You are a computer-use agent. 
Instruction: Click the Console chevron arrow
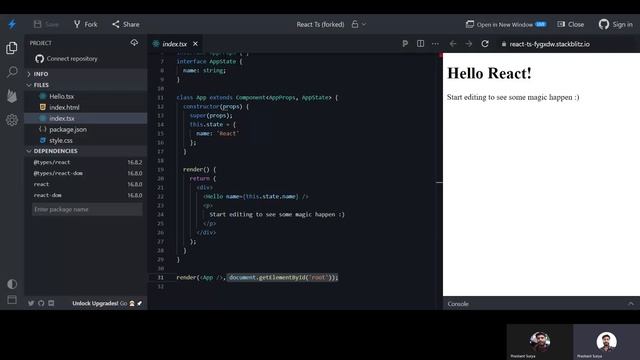tap(631, 304)
